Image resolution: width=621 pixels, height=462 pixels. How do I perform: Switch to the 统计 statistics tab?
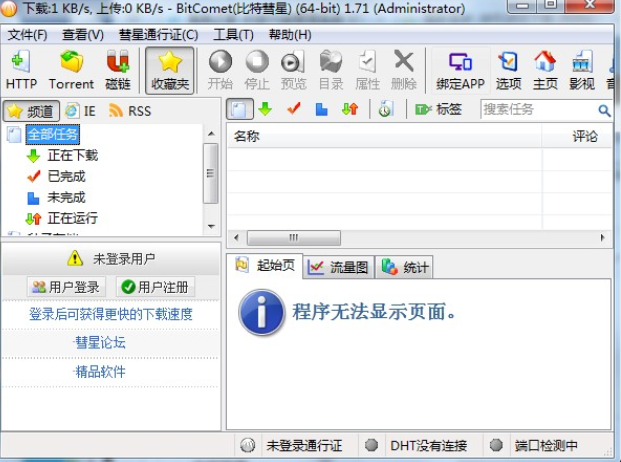(x=404, y=268)
